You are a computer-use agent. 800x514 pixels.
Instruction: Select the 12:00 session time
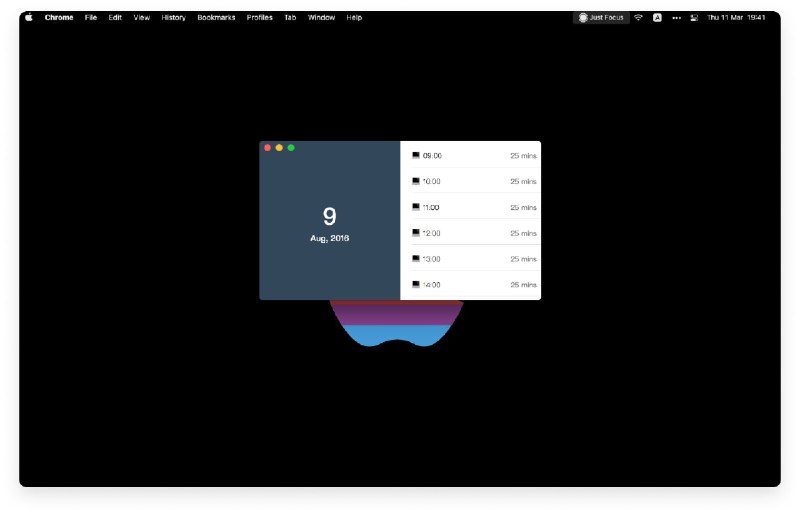coord(432,233)
